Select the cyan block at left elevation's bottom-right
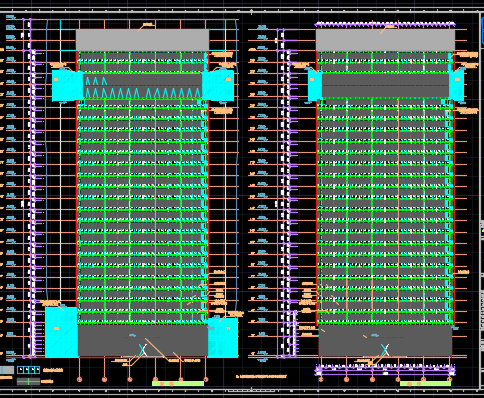The width and height of the screenshot is (484, 398). (223, 338)
